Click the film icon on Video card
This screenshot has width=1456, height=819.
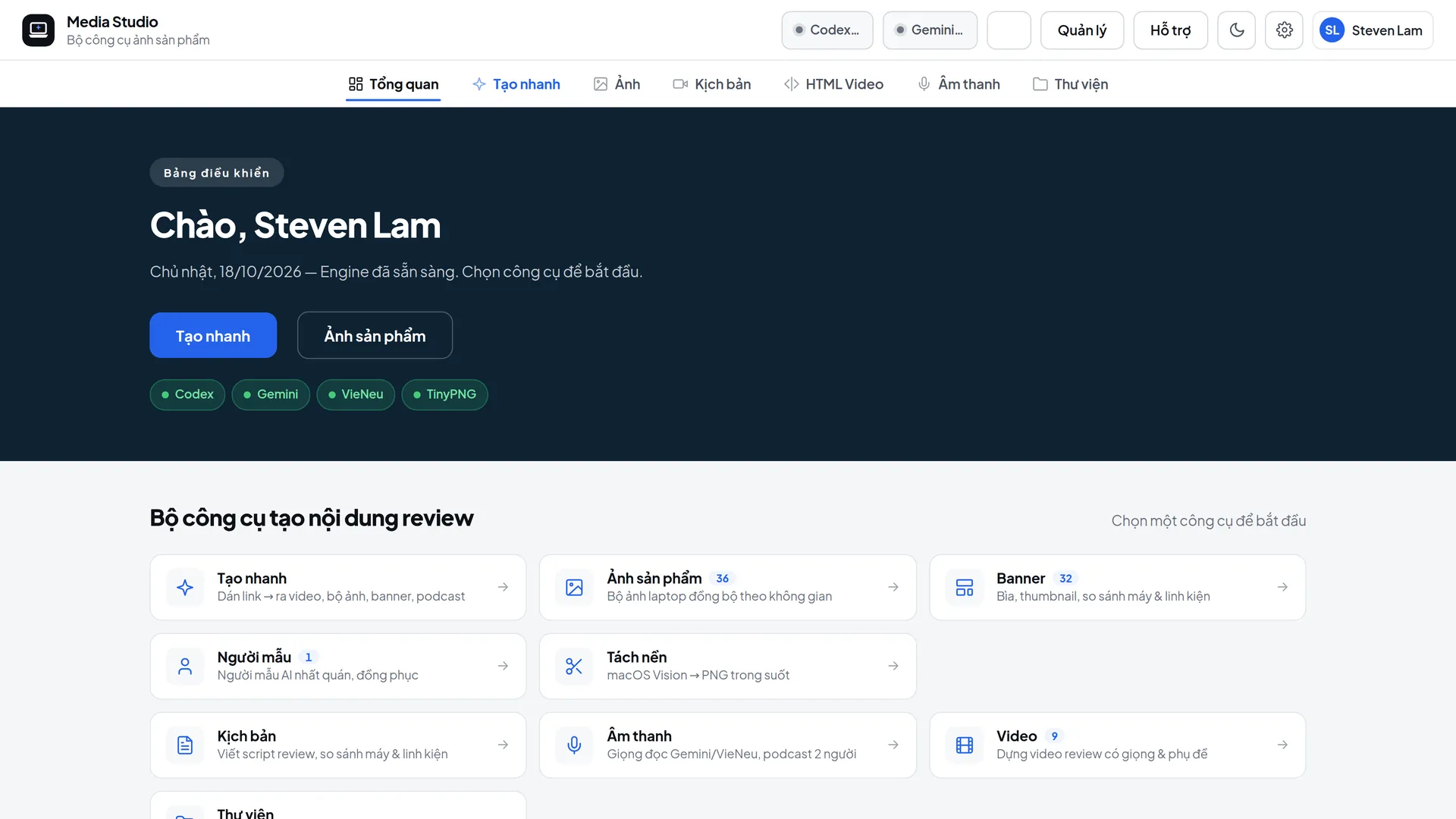coord(964,745)
